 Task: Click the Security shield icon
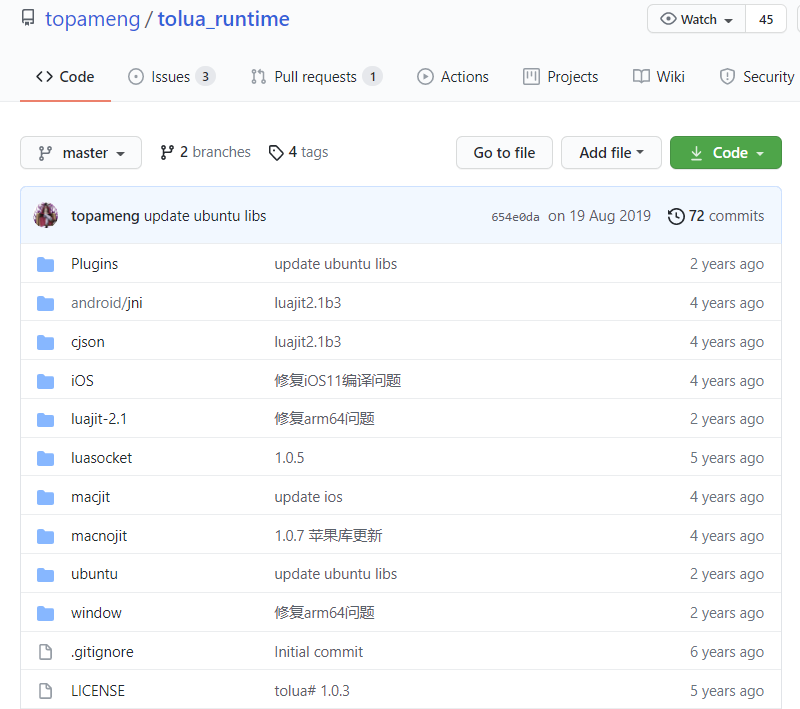(x=727, y=76)
